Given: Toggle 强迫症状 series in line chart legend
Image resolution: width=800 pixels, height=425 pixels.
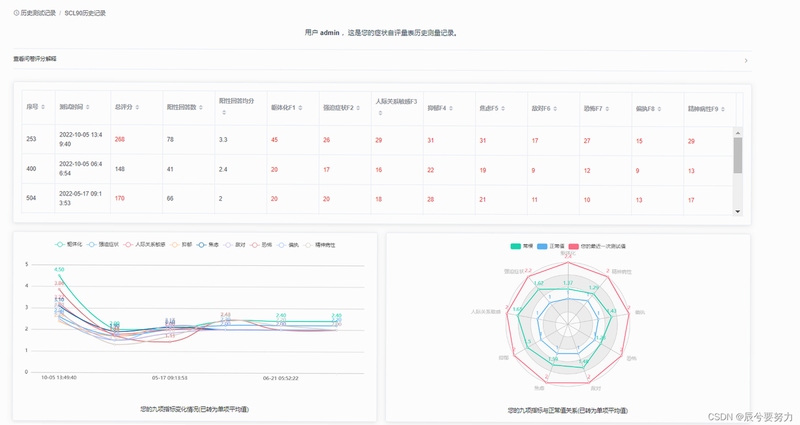Looking at the screenshot, I should tap(103, 245).
